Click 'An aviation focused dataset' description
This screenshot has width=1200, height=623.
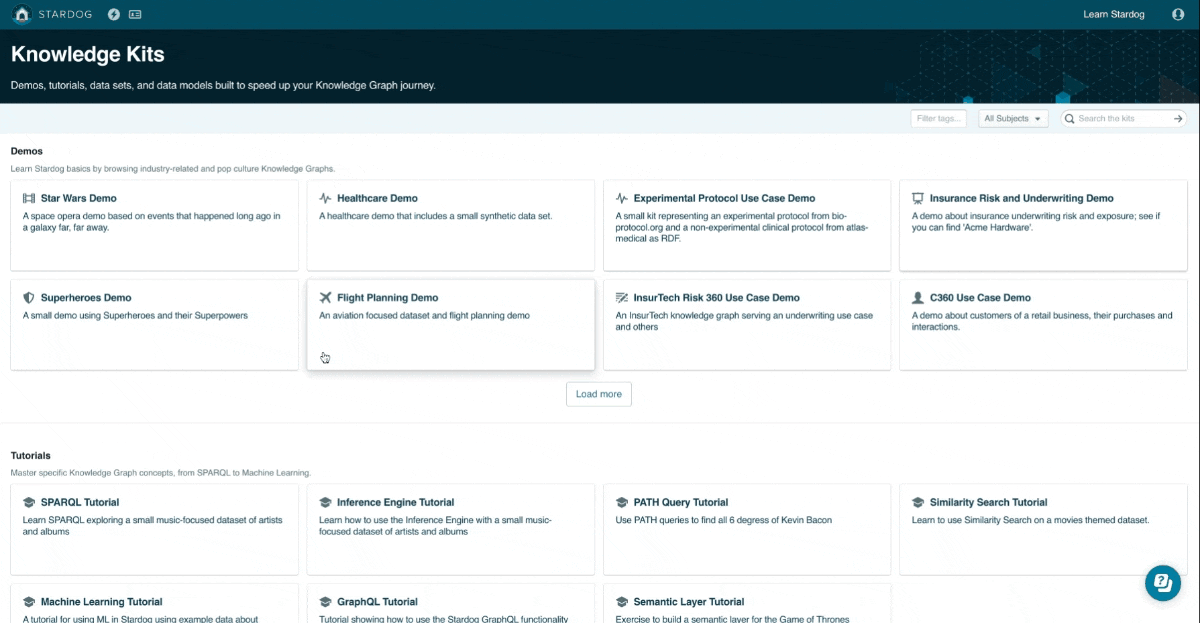[424, 316]
